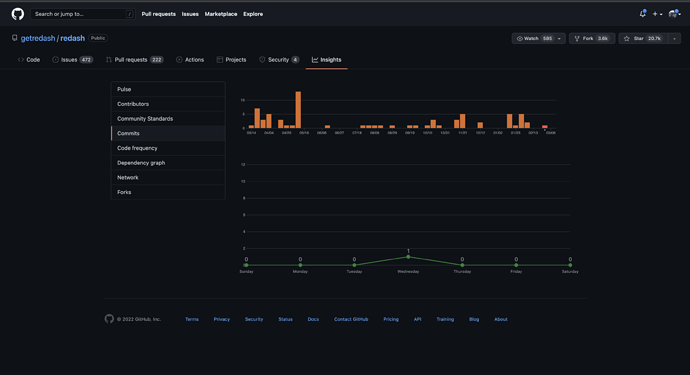
Task: Click the repository icon beside getredash
Action: click(15, 38)
